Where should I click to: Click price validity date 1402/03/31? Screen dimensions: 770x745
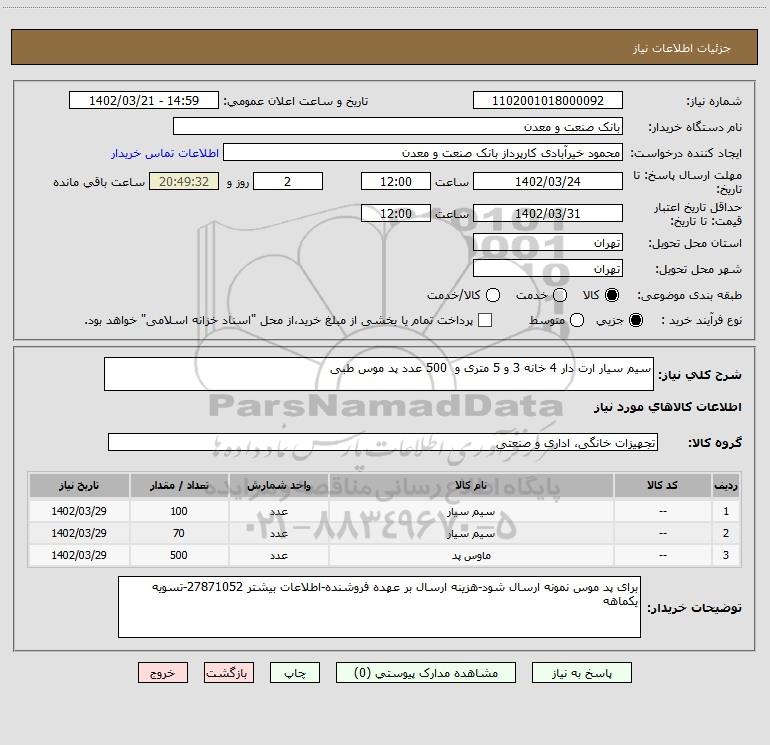tap(548, 214)
